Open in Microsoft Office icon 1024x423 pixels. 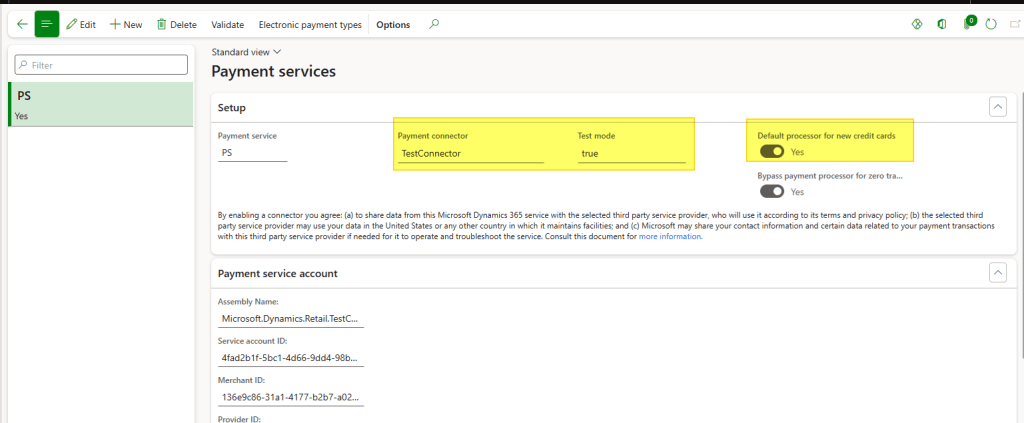[x=942, y=24]
